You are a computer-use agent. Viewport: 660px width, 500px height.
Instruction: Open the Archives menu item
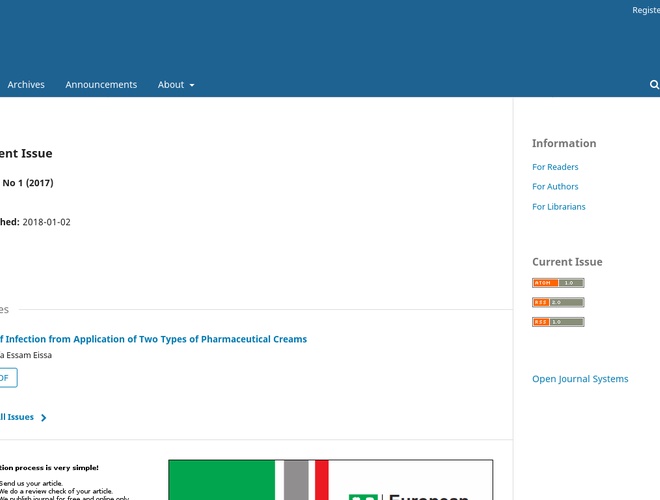point(26,85)
